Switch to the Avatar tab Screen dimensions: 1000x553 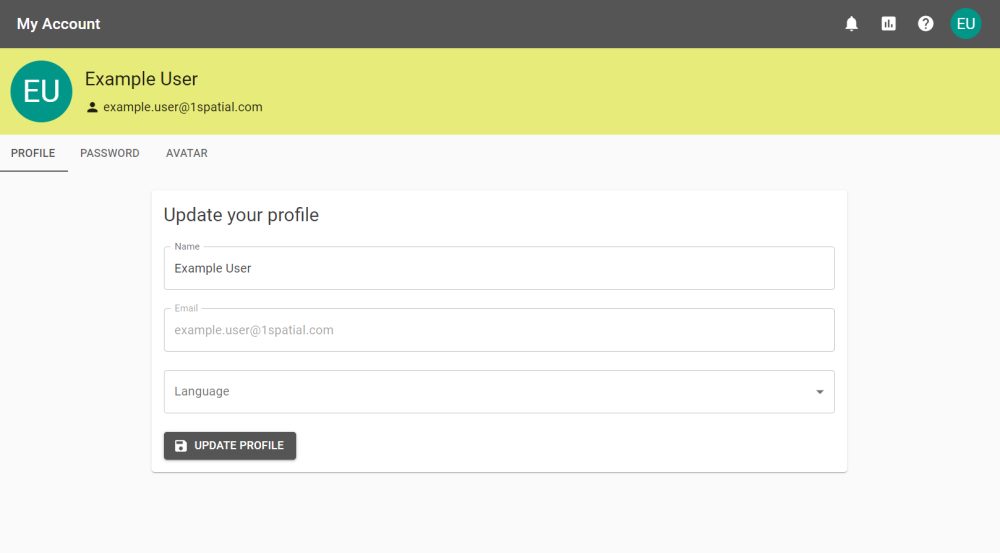coord(187,153)
